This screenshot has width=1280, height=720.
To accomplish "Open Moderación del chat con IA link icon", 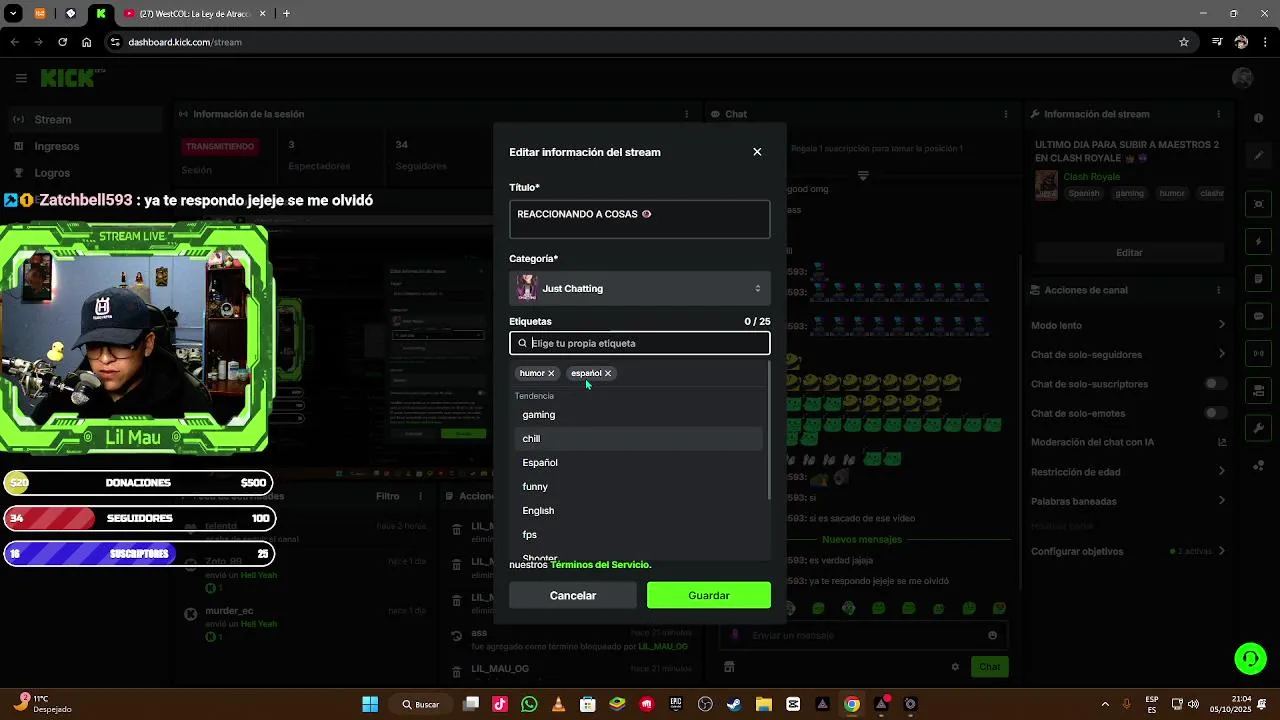I will 1222,442.
